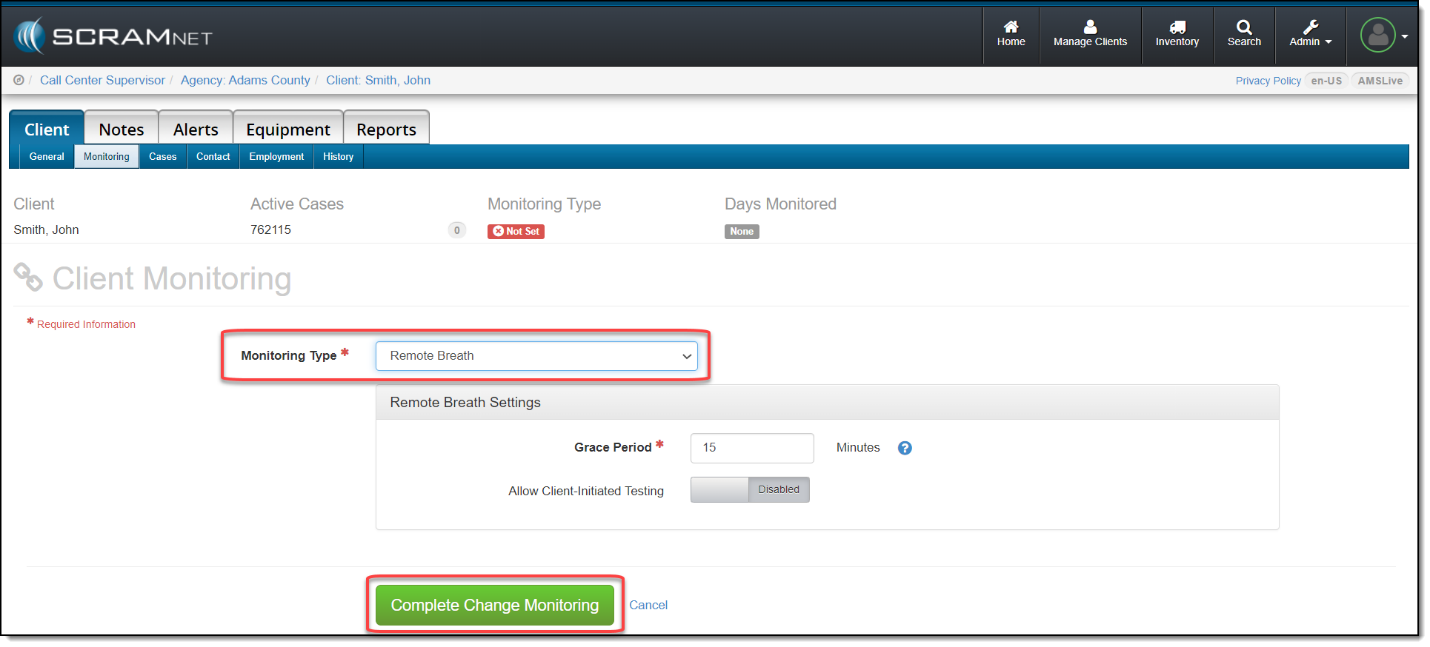1430x647 pixels.
Task: Click the Search magnifier icon
Action: [x=1244, y=28]
